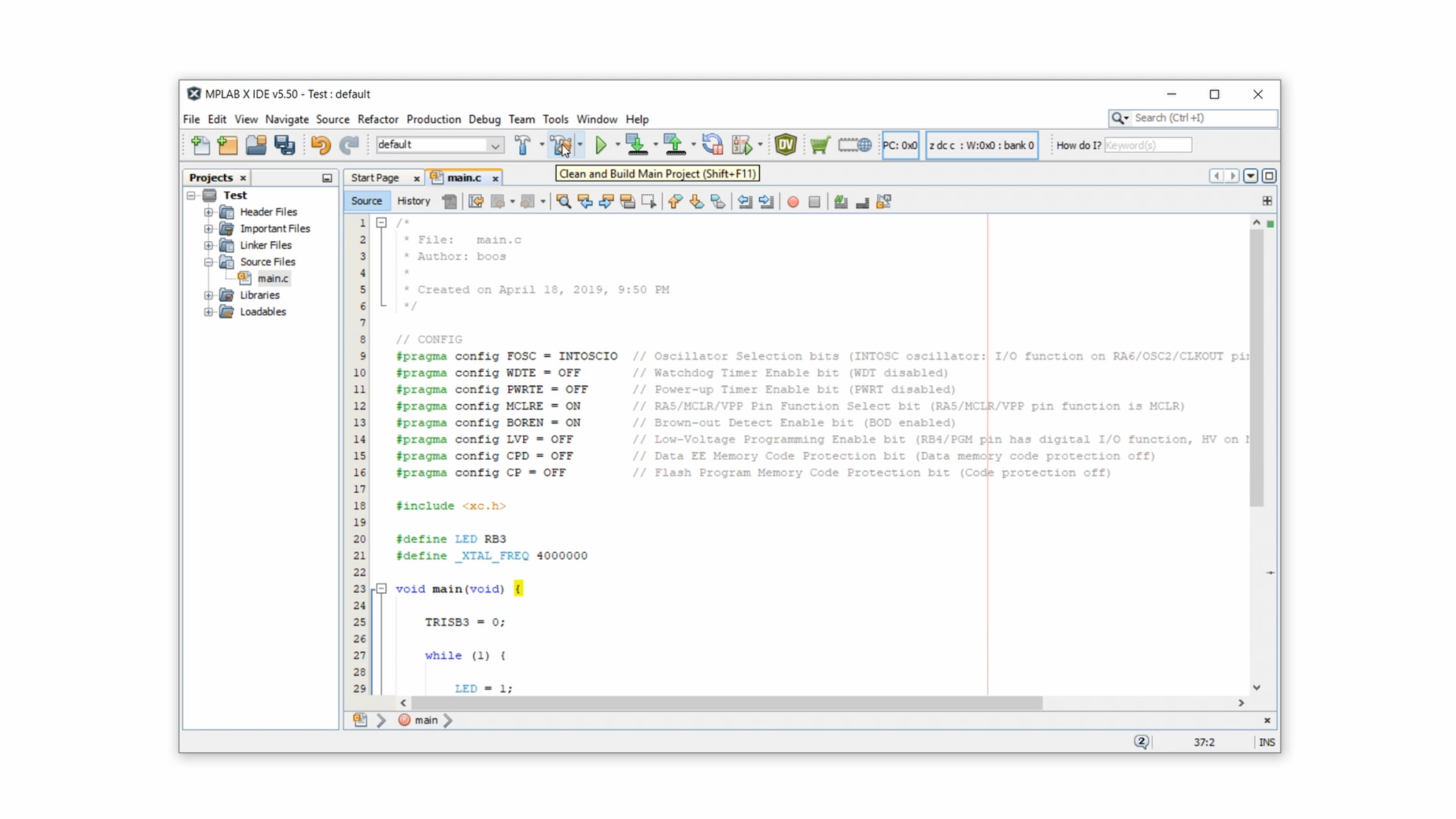
Task: Click the How do I keyword field
Action: [x=1147, y=145]
